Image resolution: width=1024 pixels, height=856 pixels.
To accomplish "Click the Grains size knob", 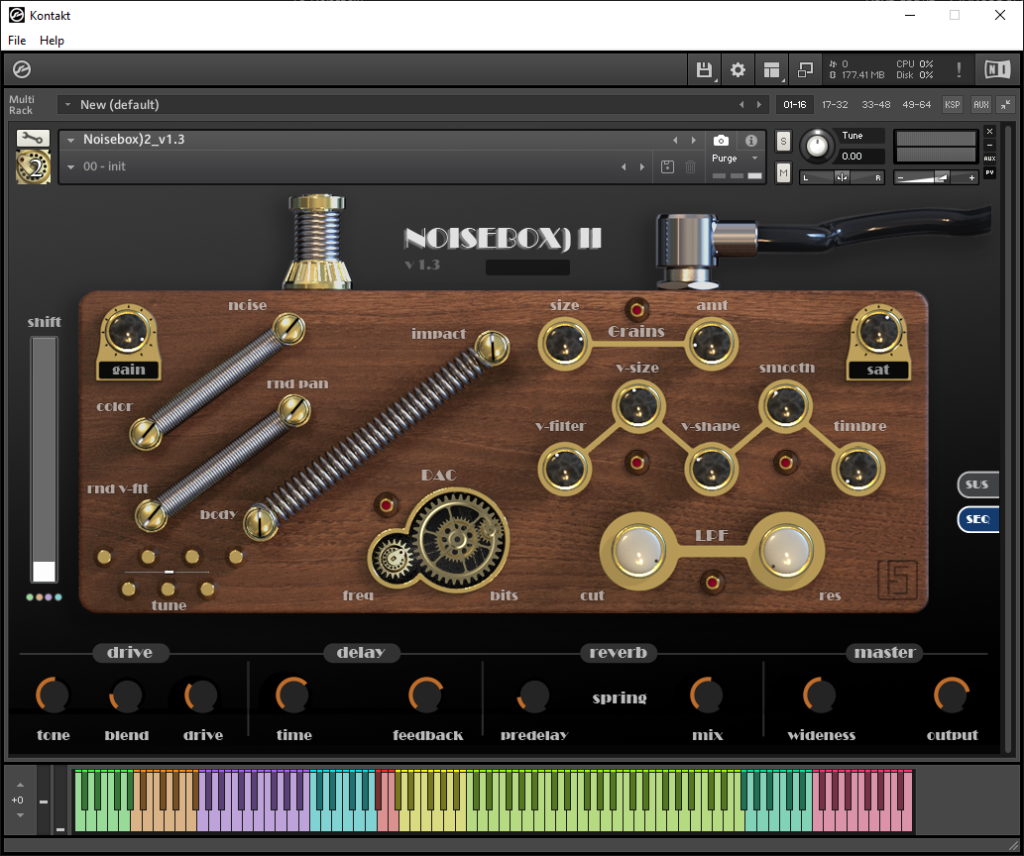I will click(x=564, y=343).
